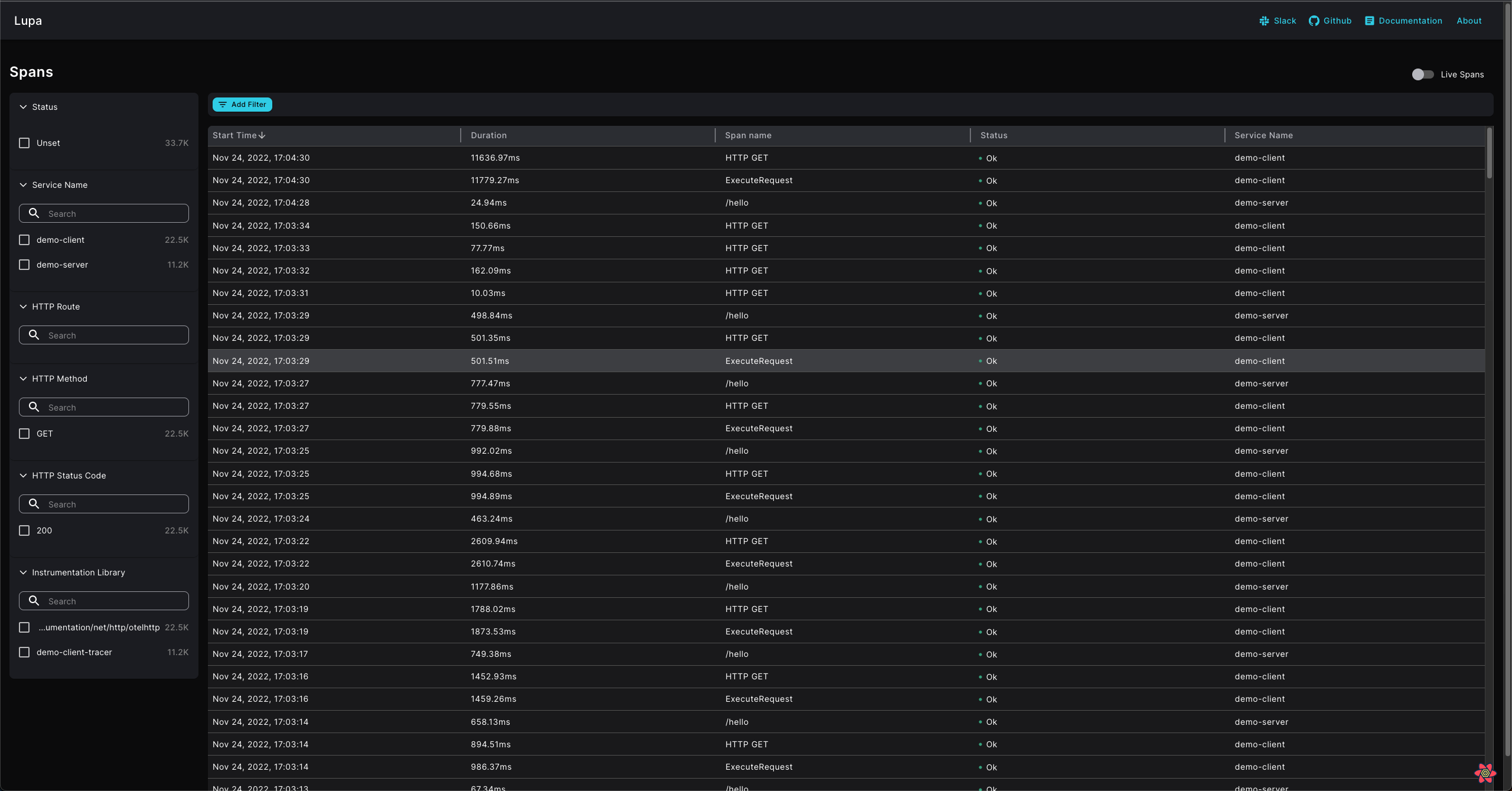Click the Github octocat icon

pyautogui.click(x=1314, y=21)
